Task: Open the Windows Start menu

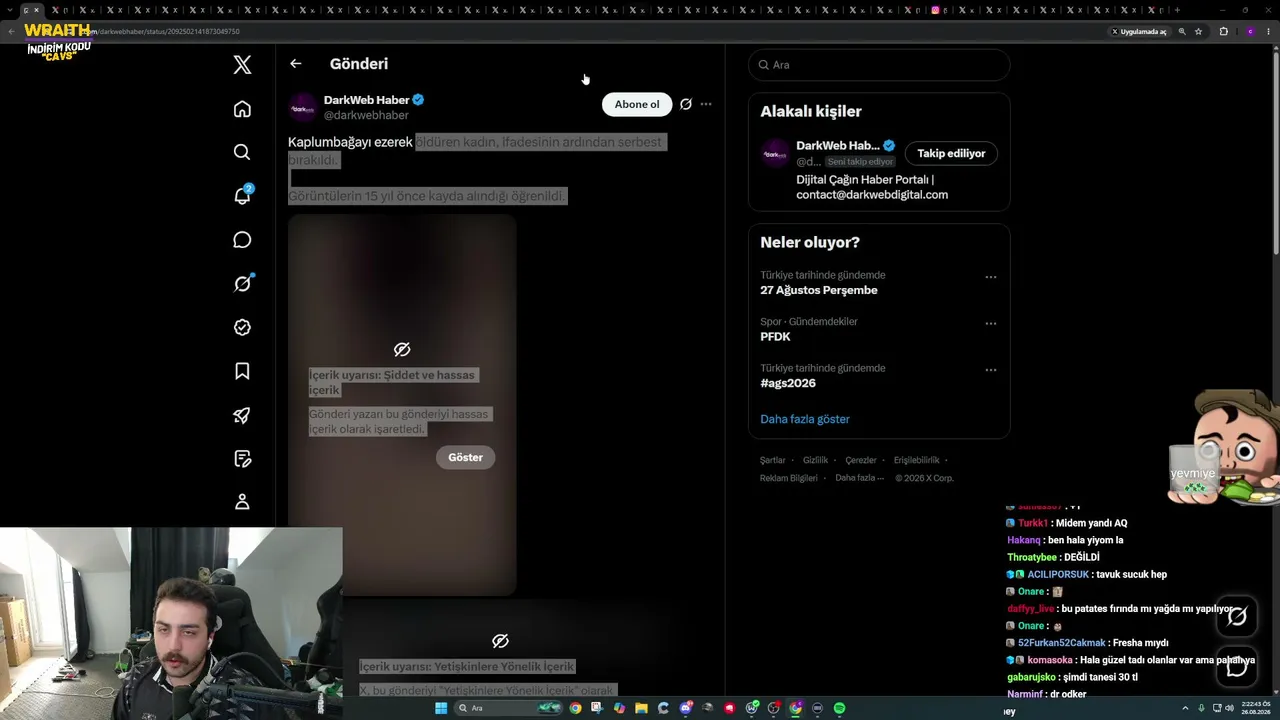Action: tap(441, 708)
